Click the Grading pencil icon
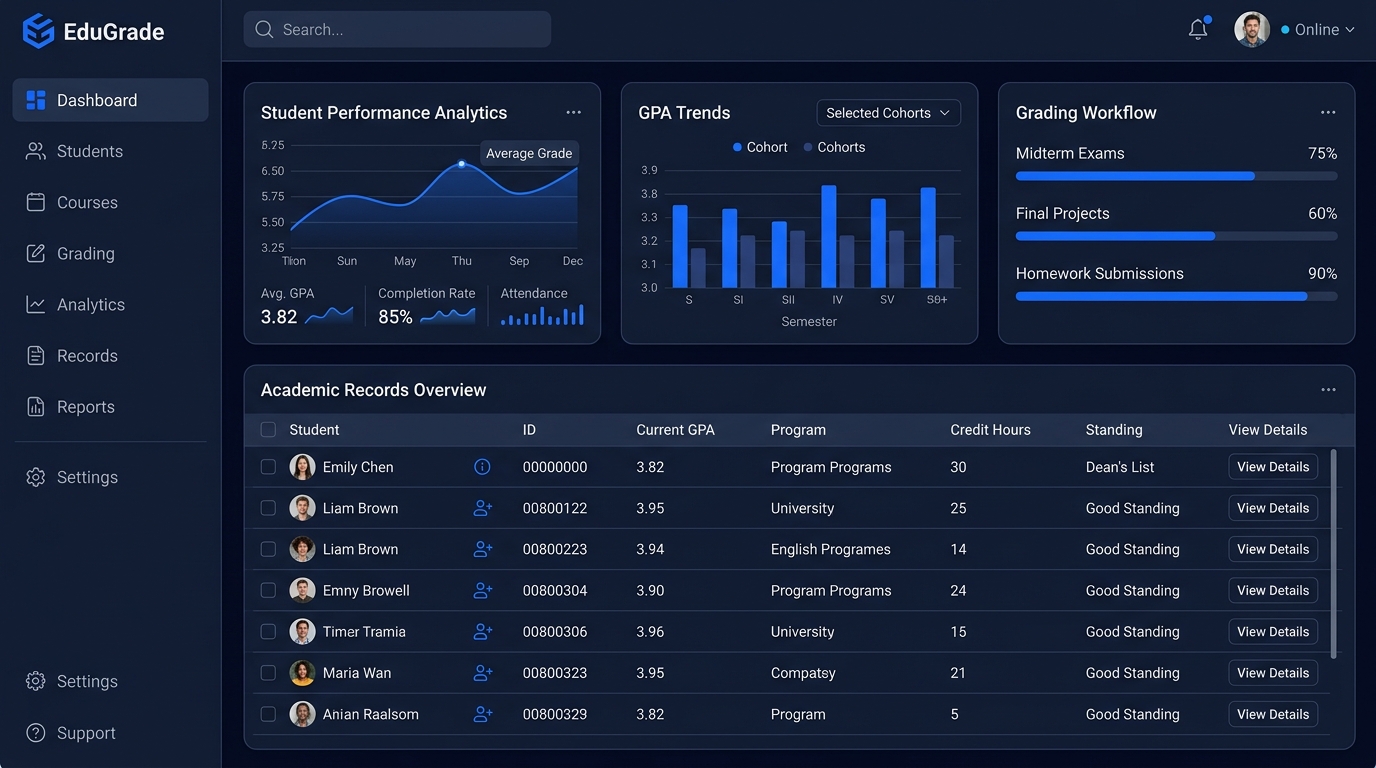 [x=36, y=253]
